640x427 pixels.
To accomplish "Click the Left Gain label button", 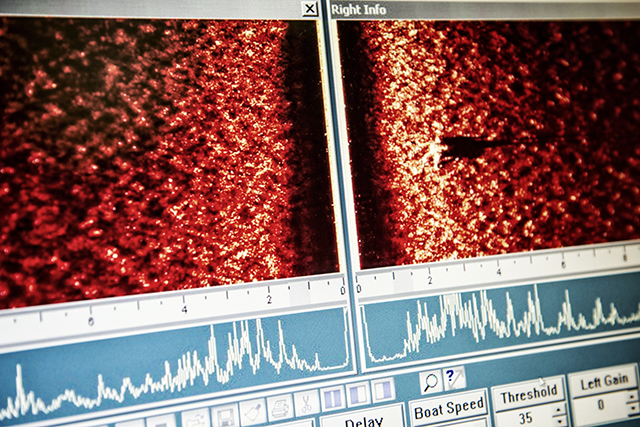I will coord(603,383).
